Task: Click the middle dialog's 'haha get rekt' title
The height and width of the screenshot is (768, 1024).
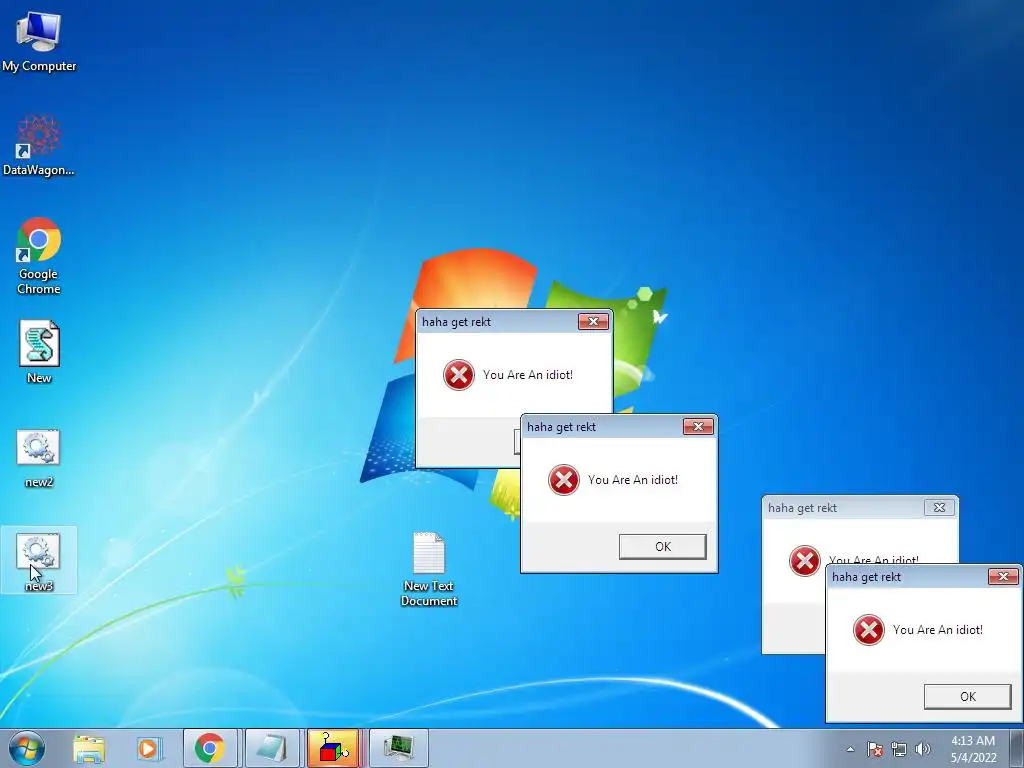Action: (x=561, y=427)
